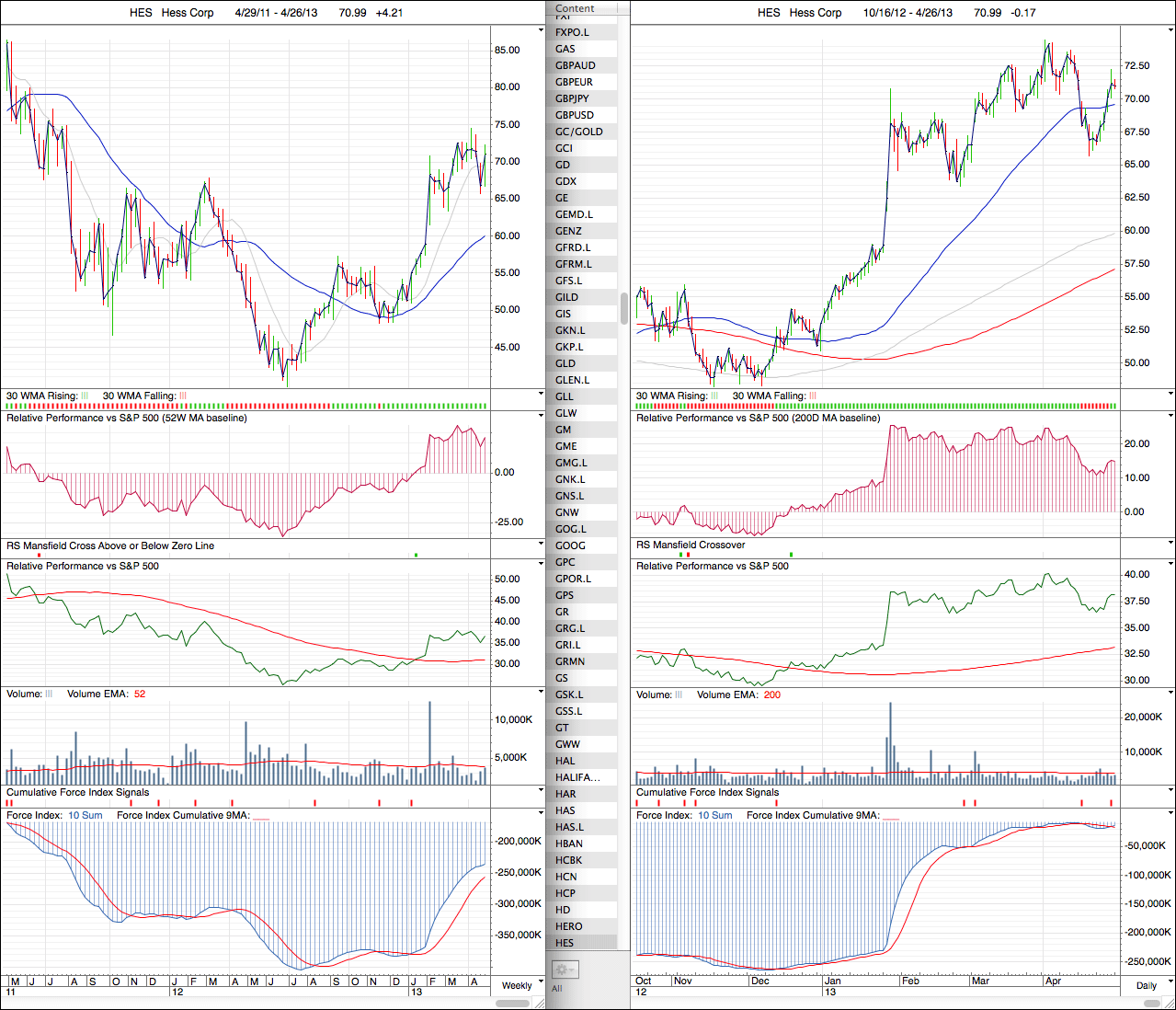Open daily RS Mansfield Crossover panel menu arrow
Image resolution: width=1176 pixels, height=1010 pixels.
click(x=1170, y=544)
